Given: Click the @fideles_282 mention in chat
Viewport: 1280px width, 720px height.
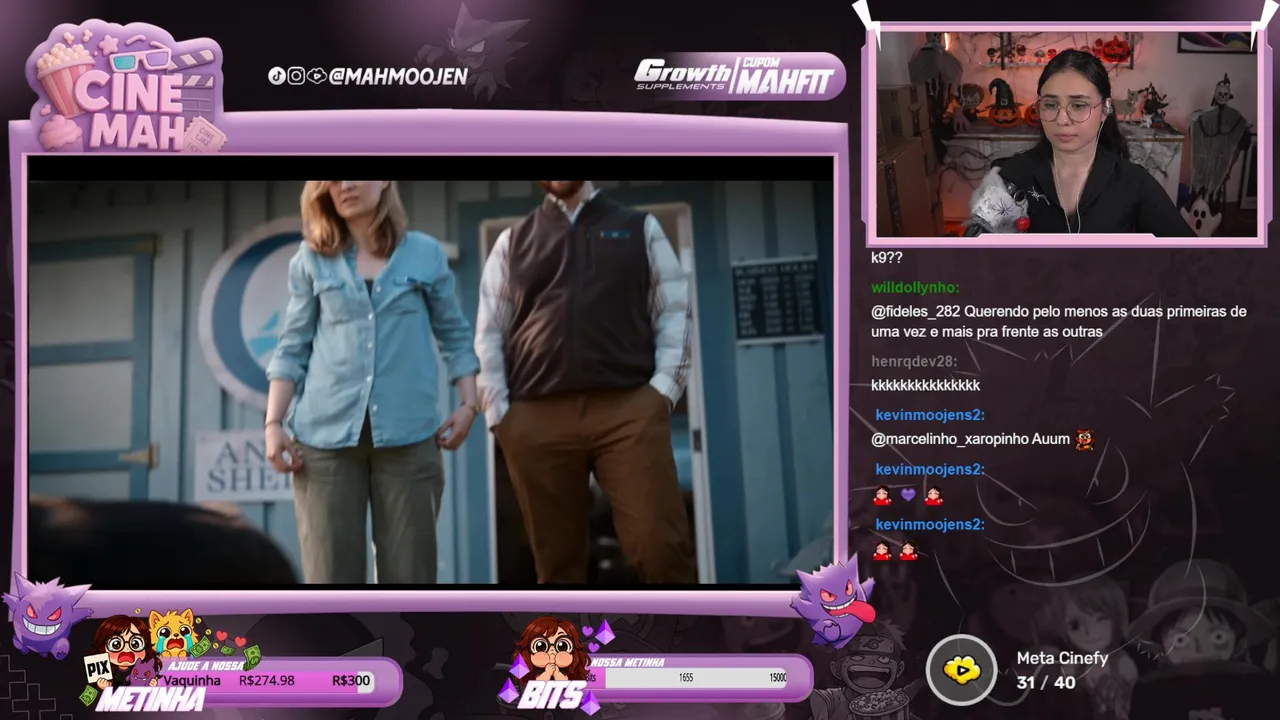Looking at the screenshot, I should [915, 311].
